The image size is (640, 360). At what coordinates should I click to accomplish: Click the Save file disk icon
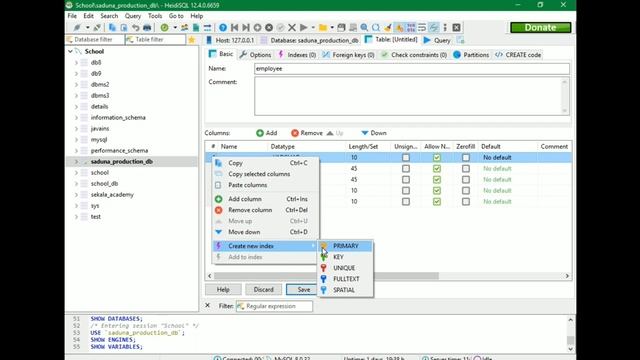(341, 27)
